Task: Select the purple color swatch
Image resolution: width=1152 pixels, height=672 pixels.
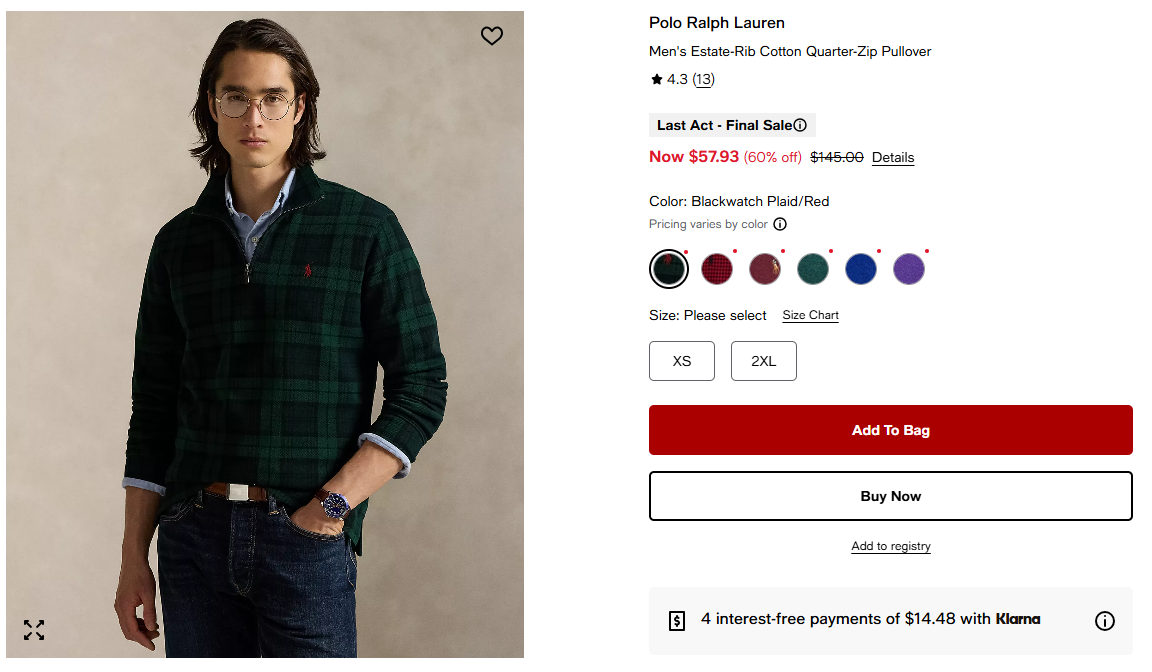Action: click(909, 269)
